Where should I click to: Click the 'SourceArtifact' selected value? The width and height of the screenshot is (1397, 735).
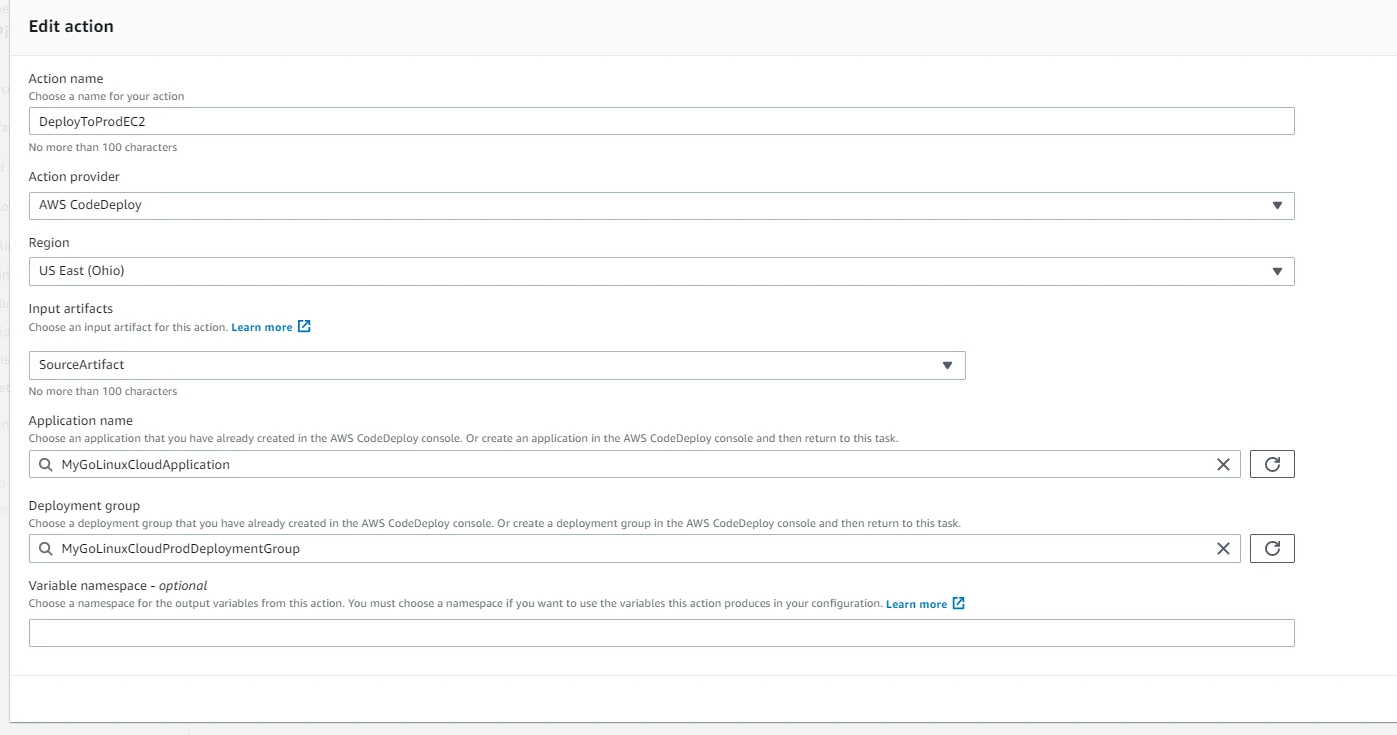[82, 365]
